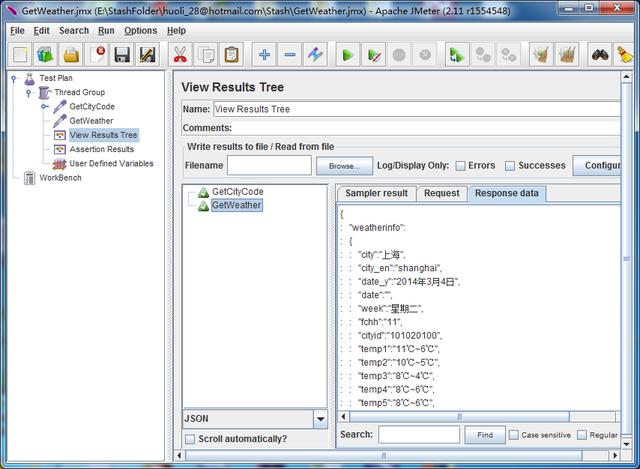Open the JSON renderer dropdown

click(320, 419)
